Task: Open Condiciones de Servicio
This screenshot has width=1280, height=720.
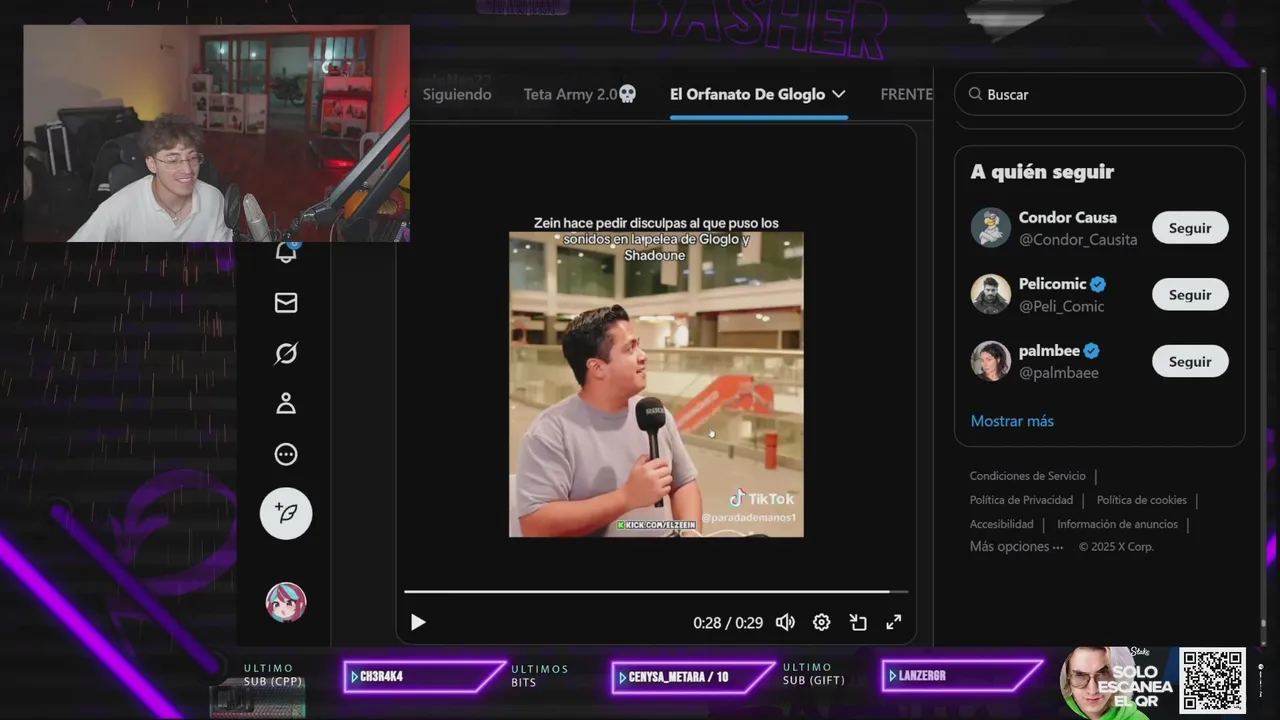Action: click(1027, 476)
